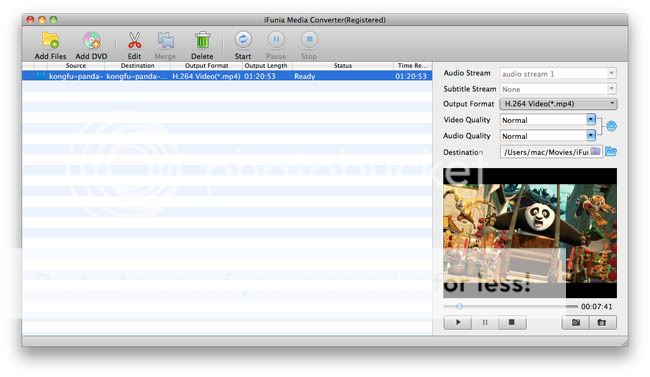650x377 pixels.
Task: Click the Output Format column header
Action: pos(206,66)
